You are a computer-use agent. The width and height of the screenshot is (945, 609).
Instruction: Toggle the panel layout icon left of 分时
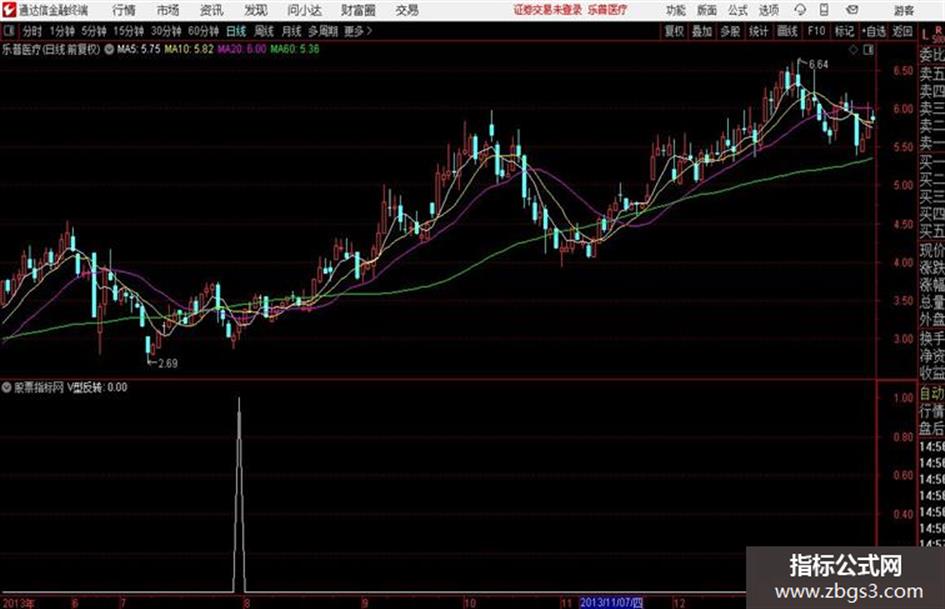(8, 31)
